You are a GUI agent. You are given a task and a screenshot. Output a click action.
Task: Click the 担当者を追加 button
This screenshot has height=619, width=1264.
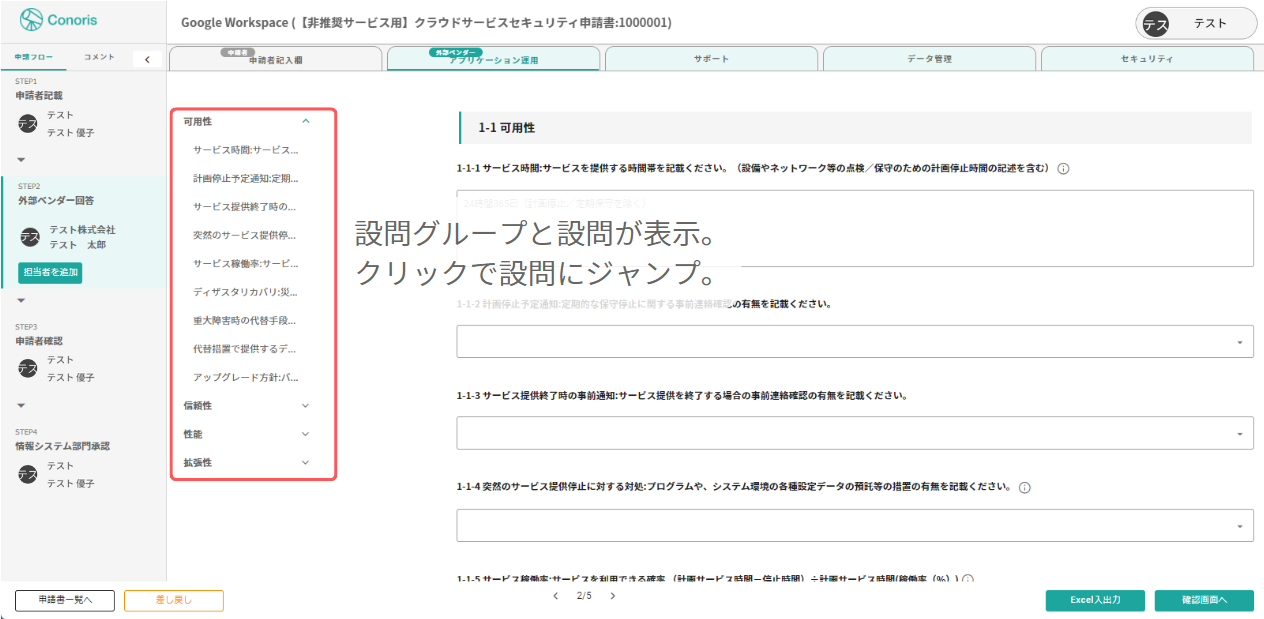click(x=50, y=271)
